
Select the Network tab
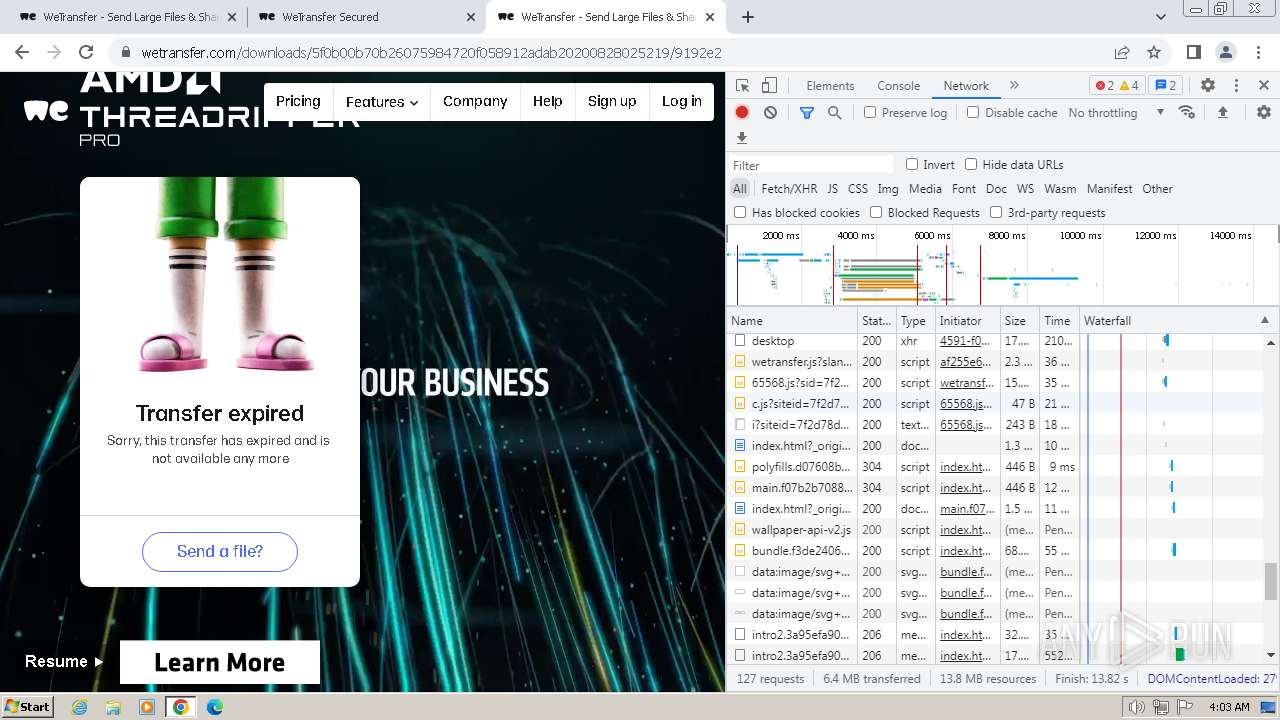click(x=966, y=86)
